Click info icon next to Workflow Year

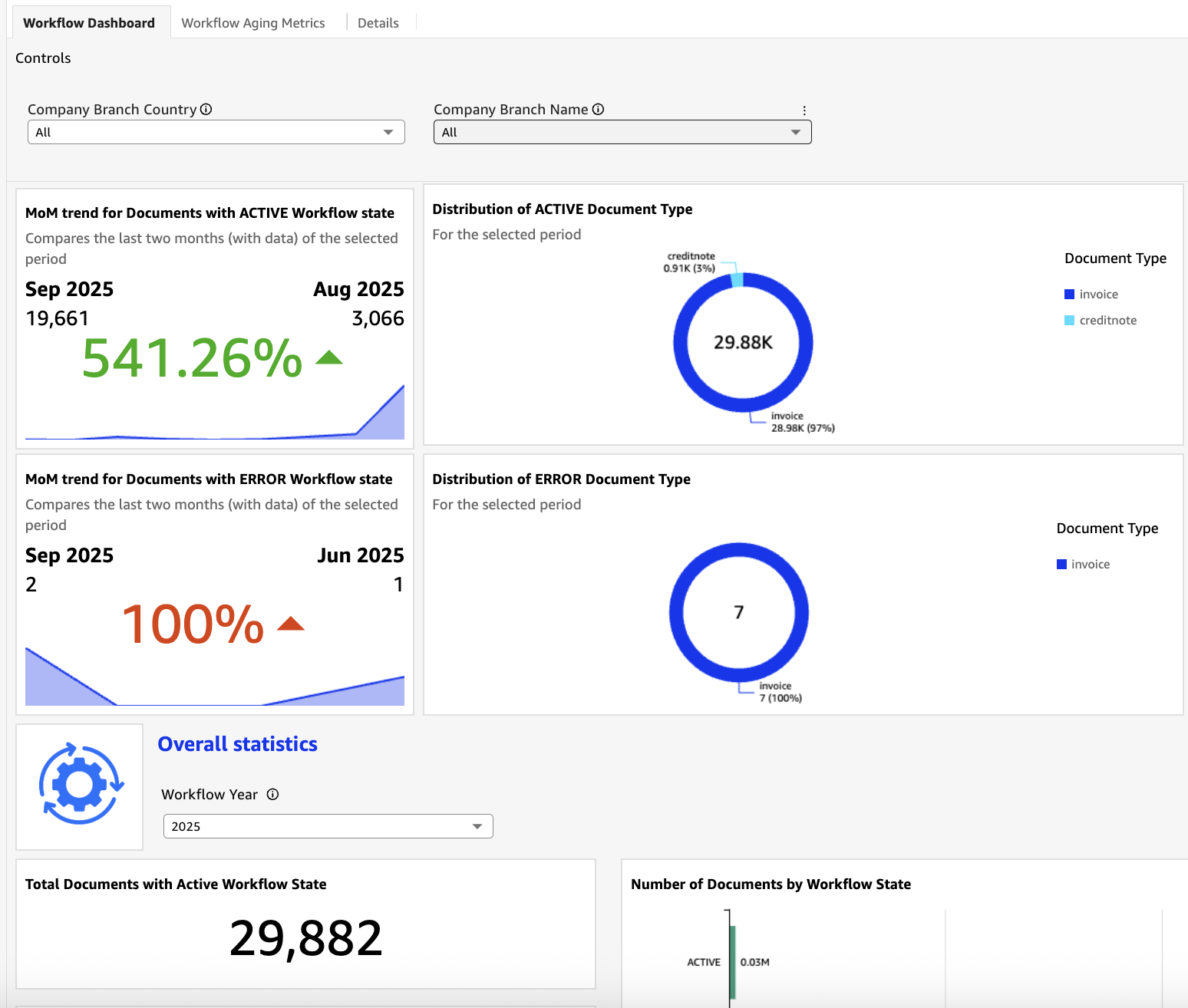point(272,795)
